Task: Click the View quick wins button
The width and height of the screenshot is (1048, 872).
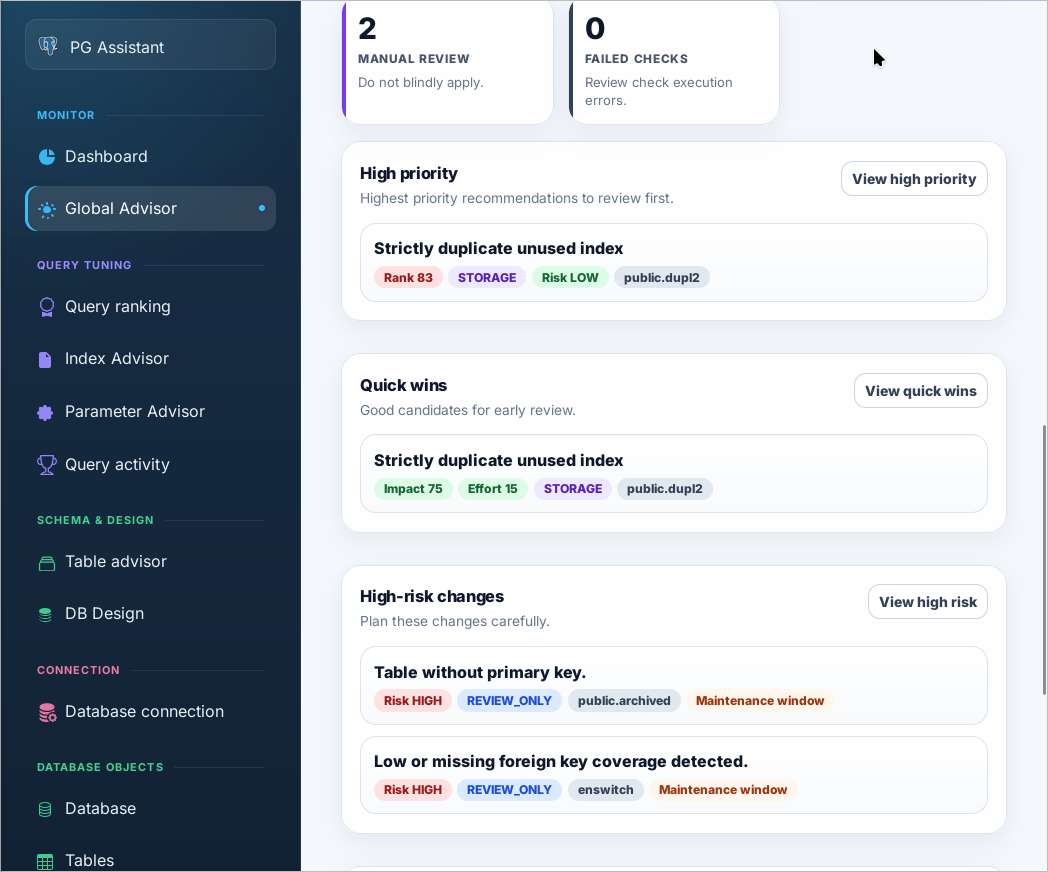Action: [x=920, y=390]
